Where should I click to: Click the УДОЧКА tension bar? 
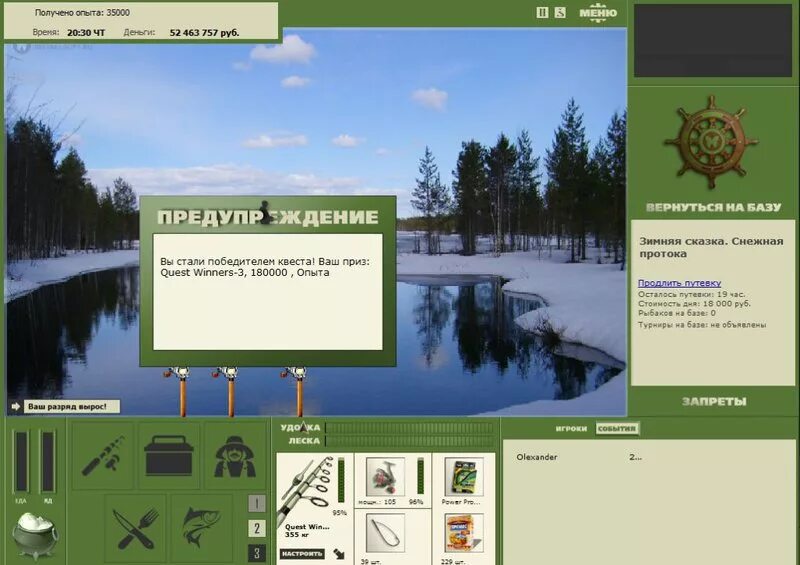[409, 428]
